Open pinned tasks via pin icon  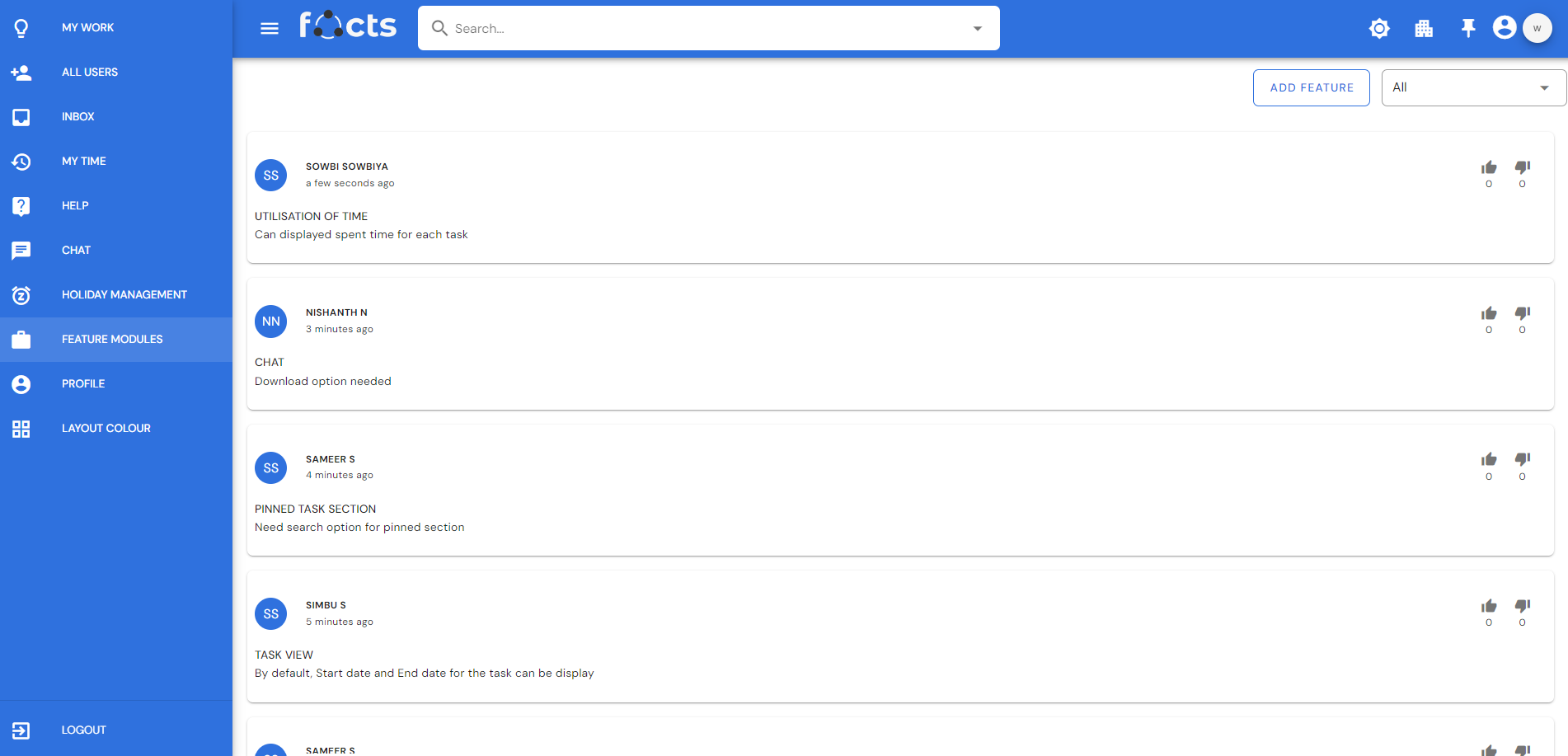click(x=1468, y=29)
